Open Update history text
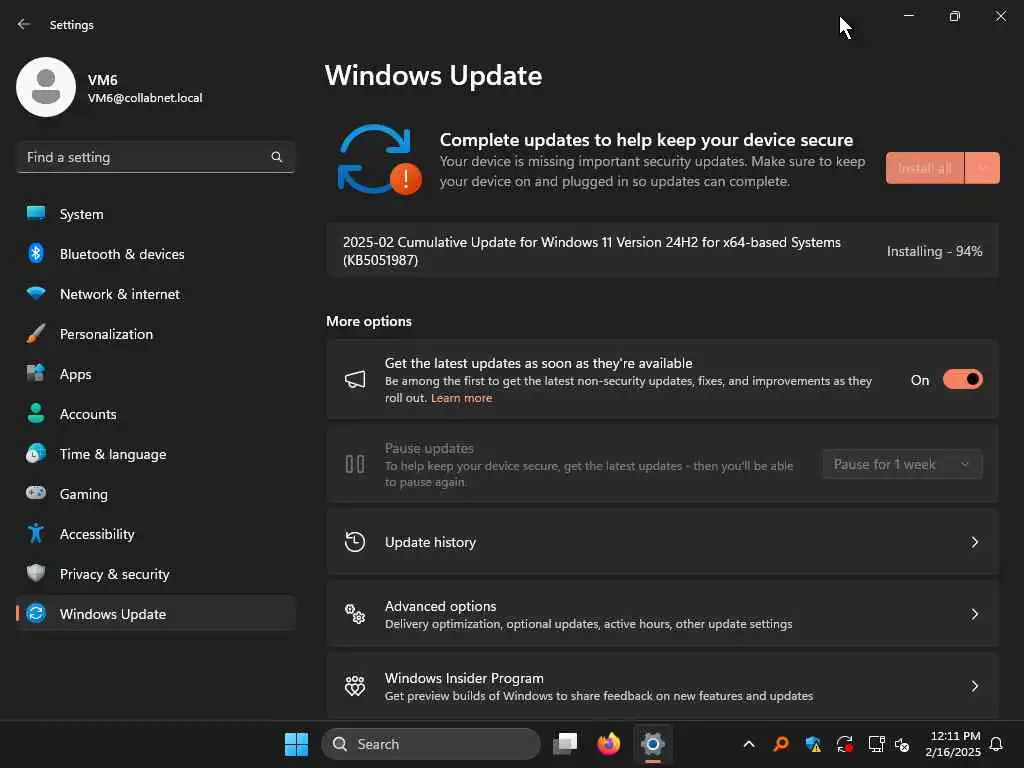Screen dimensions: 1024x768 click(430, 542)
